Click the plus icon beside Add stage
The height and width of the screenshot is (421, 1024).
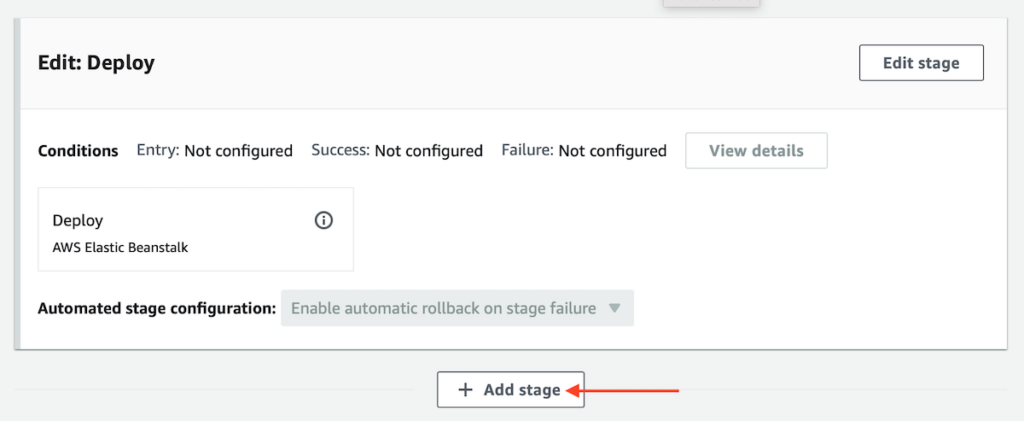465,390
